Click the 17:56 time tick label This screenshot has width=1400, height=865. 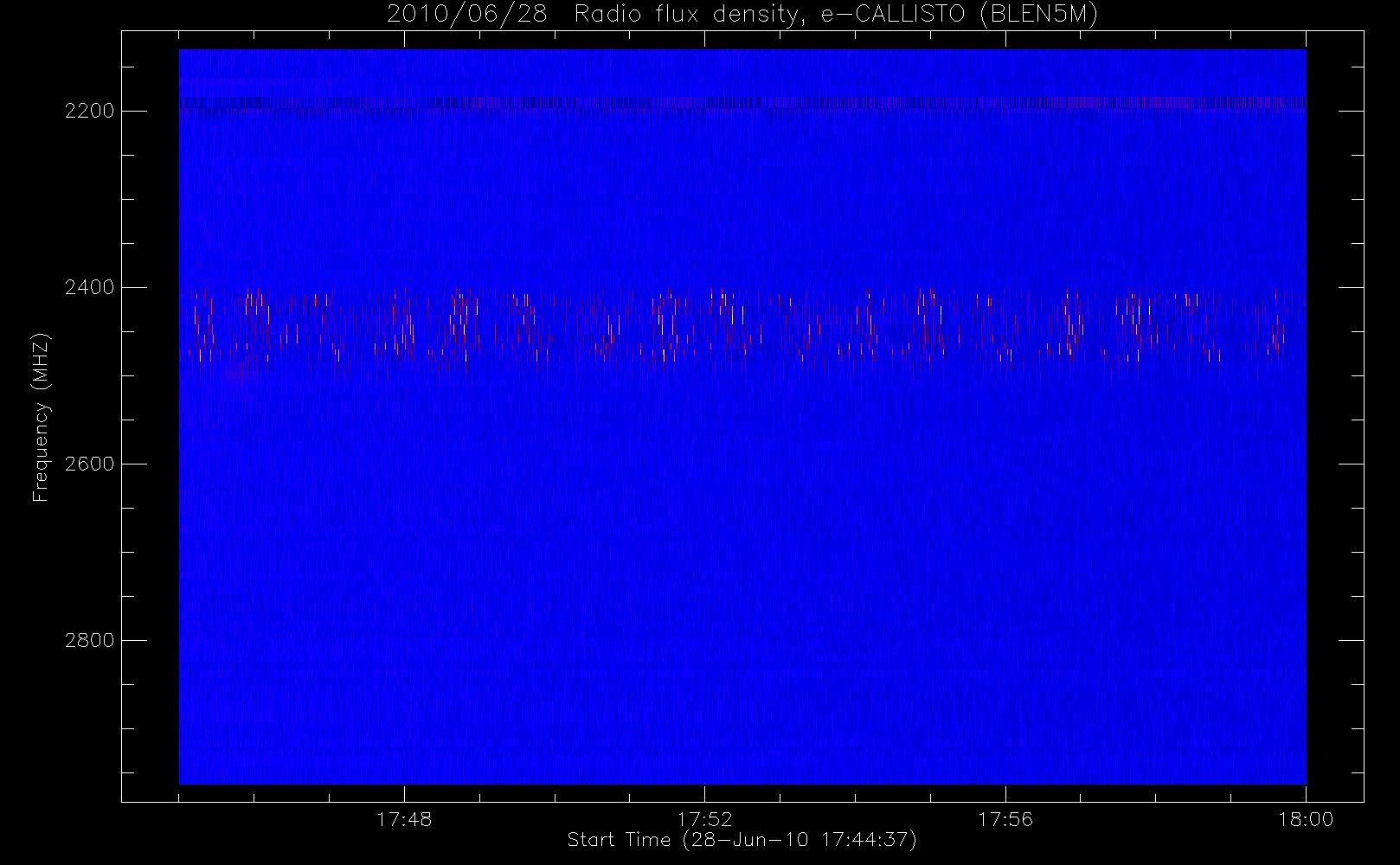click(1005, 819)
